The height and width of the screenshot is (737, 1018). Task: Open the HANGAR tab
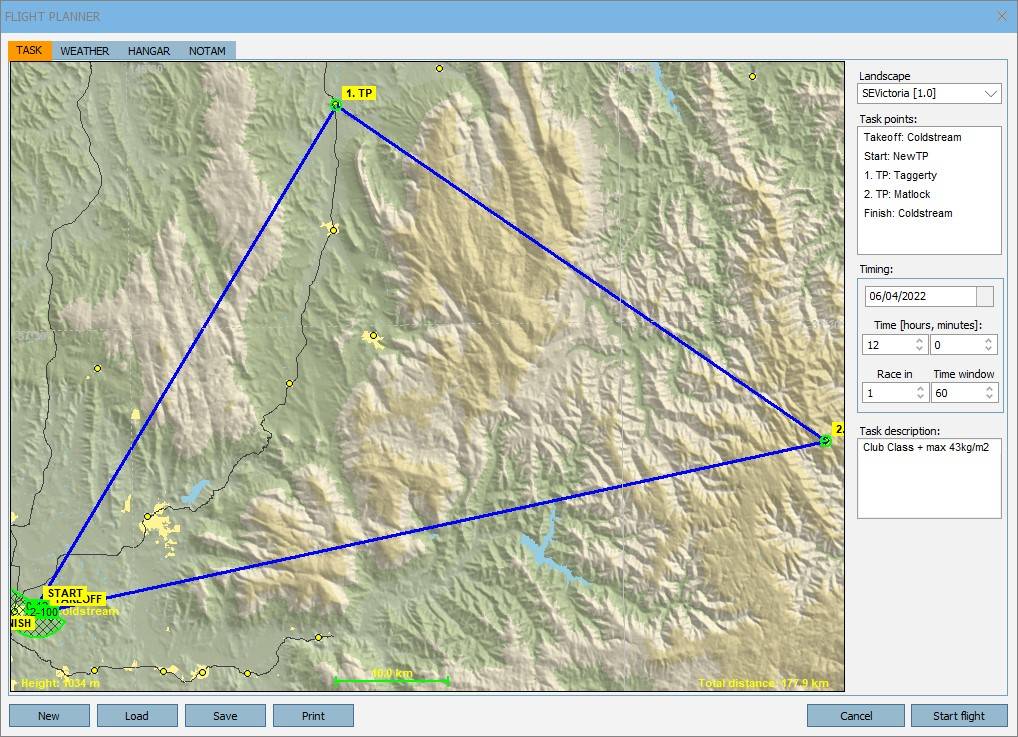[149, 51]
